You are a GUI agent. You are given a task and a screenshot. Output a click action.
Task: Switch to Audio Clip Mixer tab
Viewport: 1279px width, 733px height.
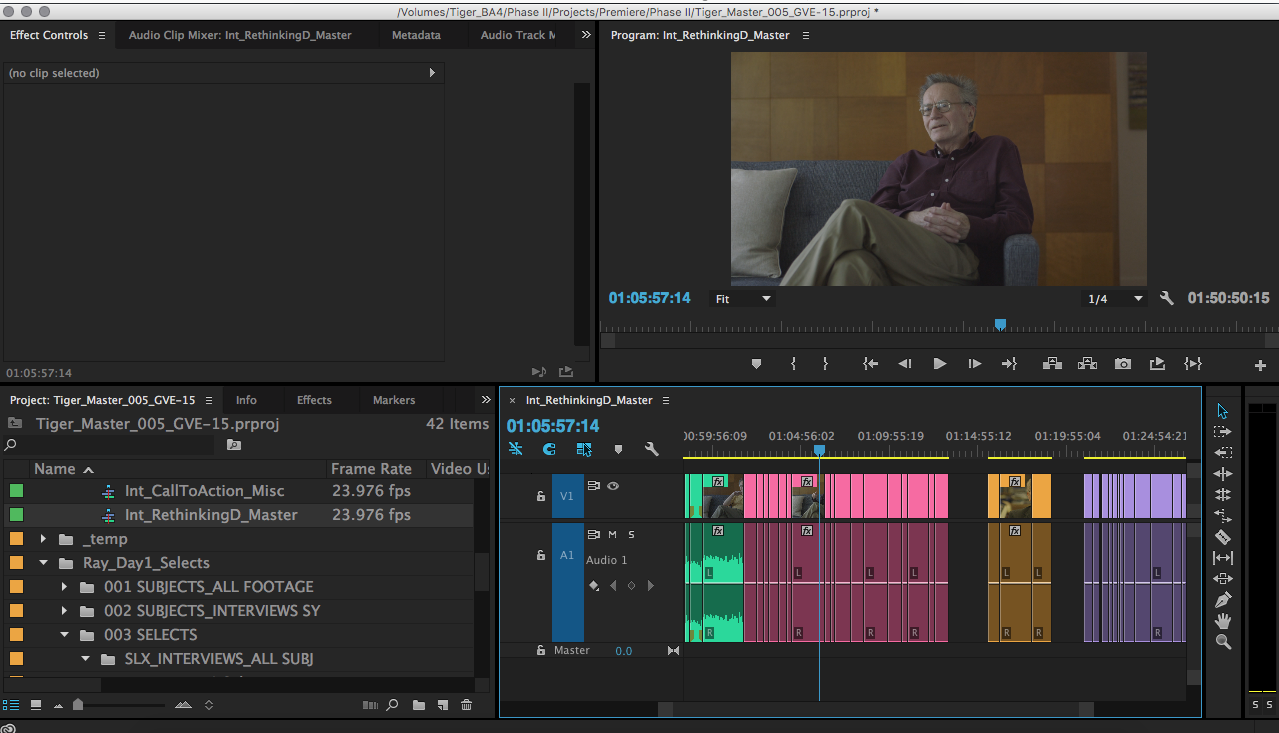240,35
